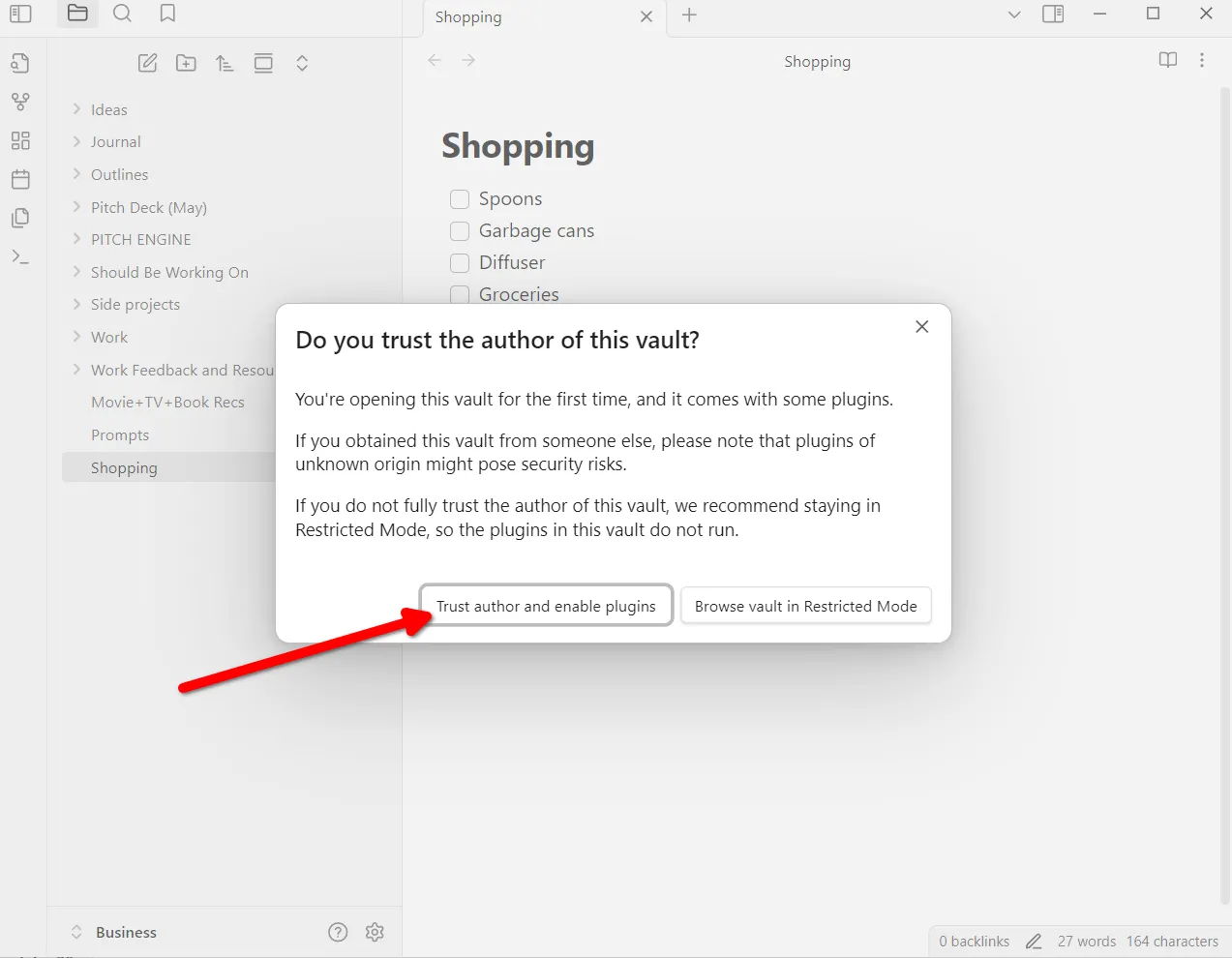This screenshot has width=1232, height=958.
Task: Check the Garbage cans checkbox
Action: point(459,230)
